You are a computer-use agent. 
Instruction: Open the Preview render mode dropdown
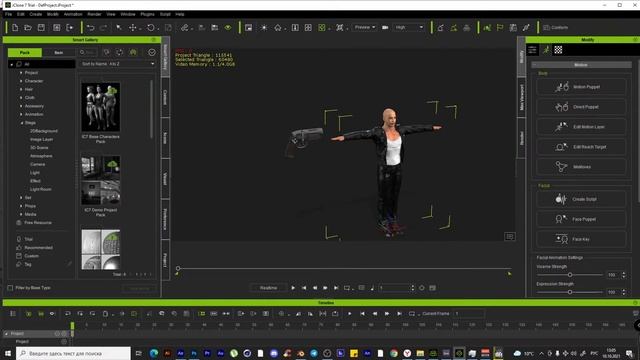click(364, 27)
